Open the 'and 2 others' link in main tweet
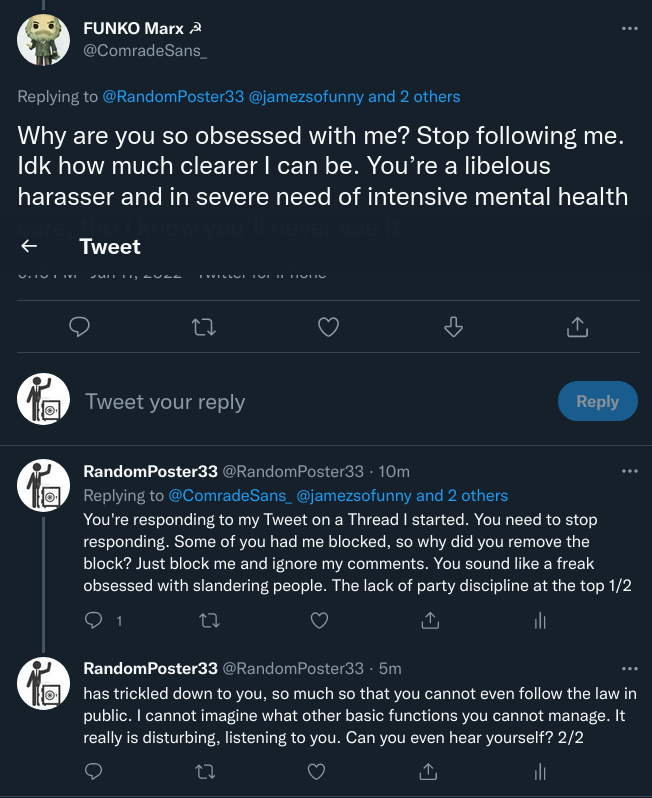This screenshot has width=652, height=798. [414, 97]
